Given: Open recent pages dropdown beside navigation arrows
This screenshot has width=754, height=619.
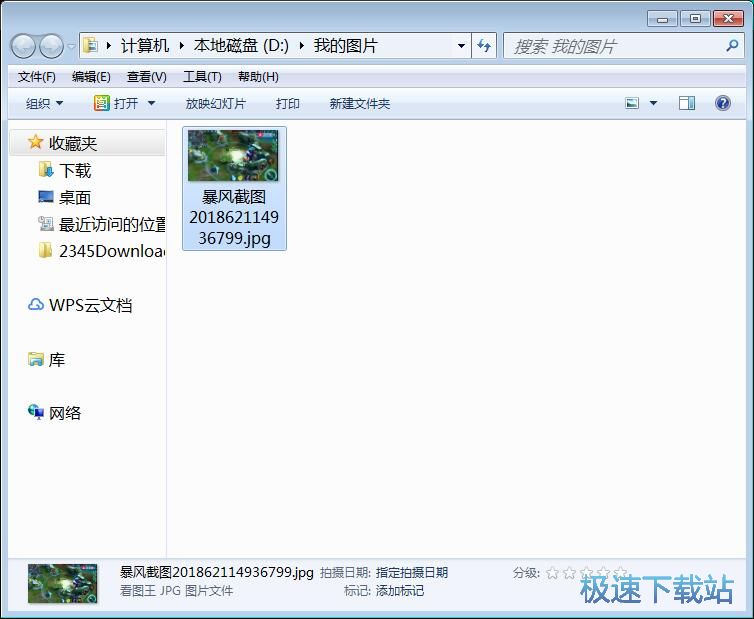Looking at the screenshot, I should [71, 46].
